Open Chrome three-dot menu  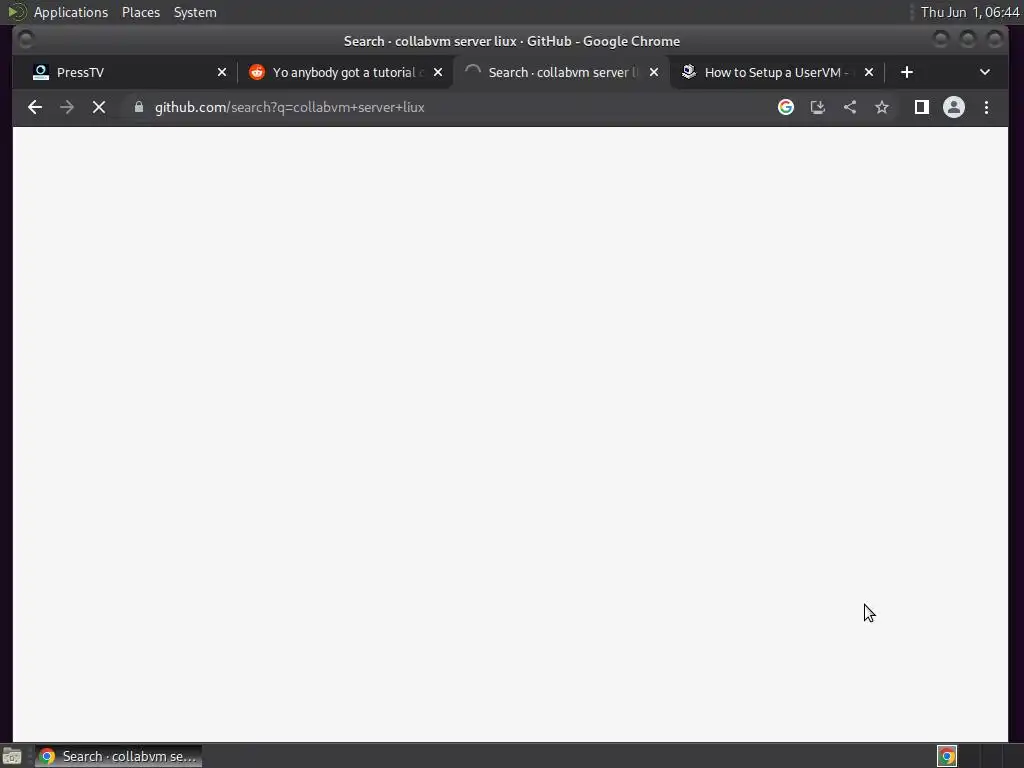pos(986,107)
